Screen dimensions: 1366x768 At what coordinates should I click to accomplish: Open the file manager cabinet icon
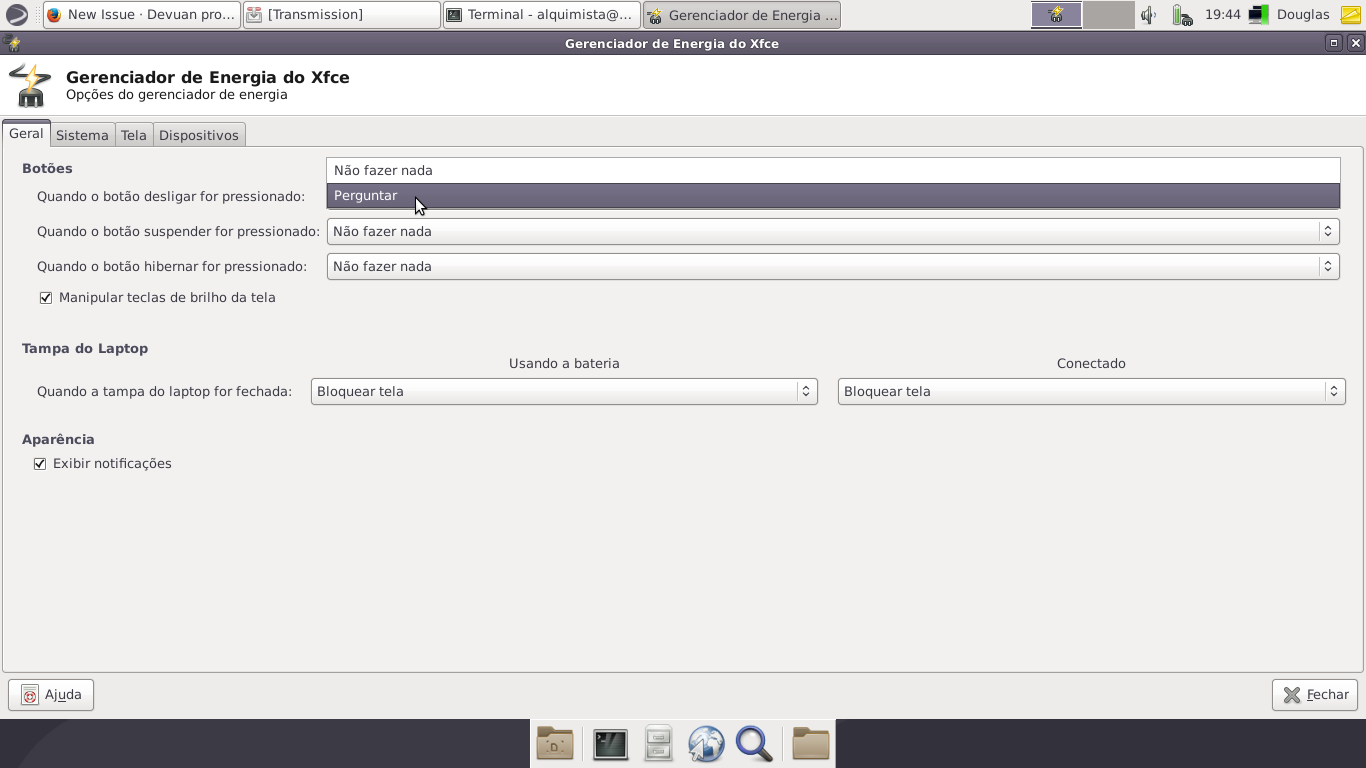pos(658,744)
